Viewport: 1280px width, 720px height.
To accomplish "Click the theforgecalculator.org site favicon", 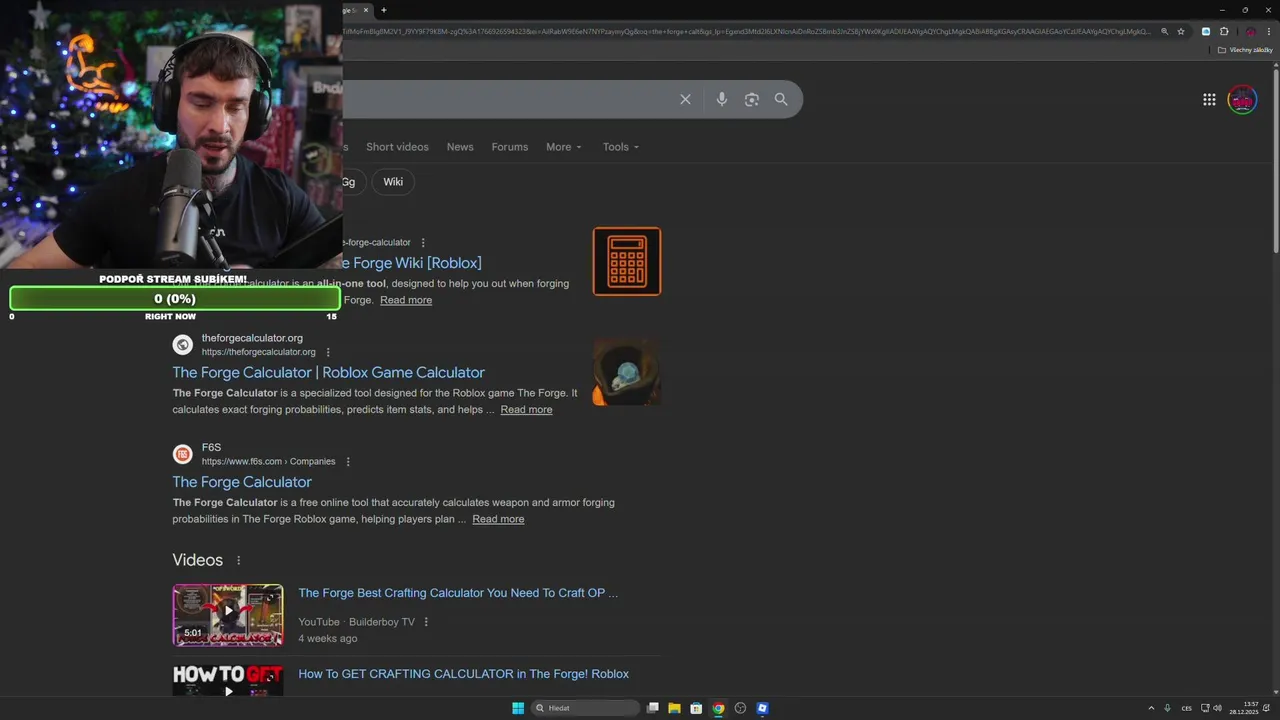I will tap(182, 345).
